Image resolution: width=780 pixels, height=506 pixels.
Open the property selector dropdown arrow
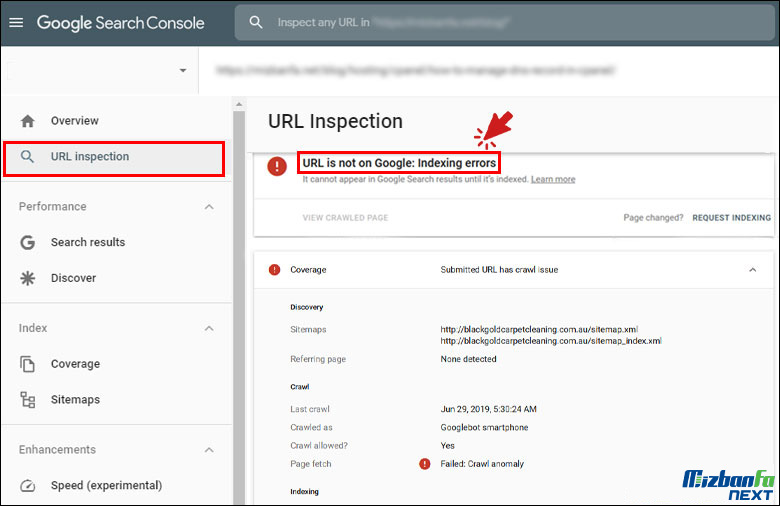[x=183, y=71]
